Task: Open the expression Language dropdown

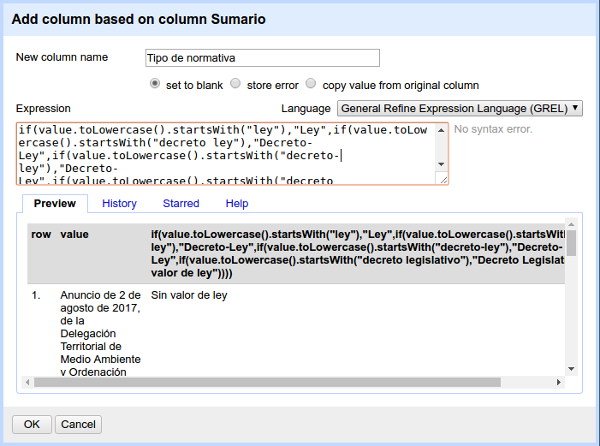Action: pos(459,108)
